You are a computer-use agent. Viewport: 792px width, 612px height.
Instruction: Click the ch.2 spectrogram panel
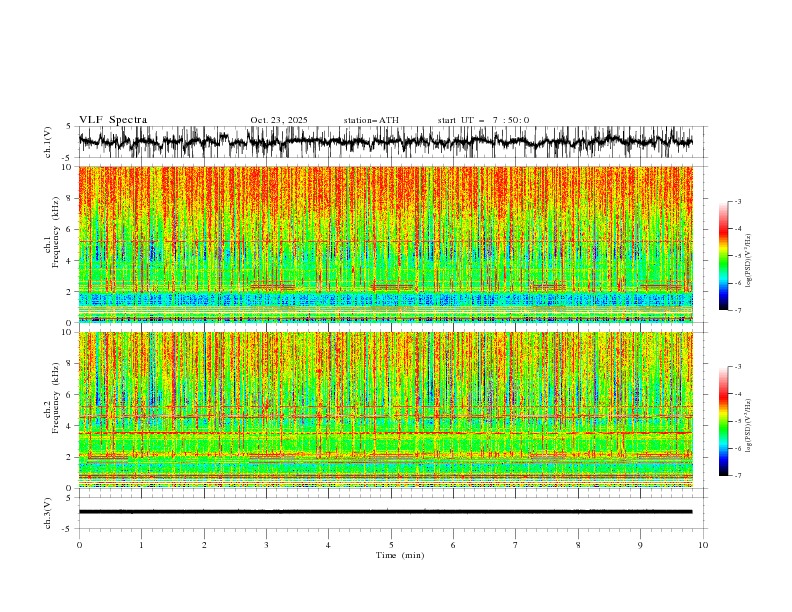(385, 410)
